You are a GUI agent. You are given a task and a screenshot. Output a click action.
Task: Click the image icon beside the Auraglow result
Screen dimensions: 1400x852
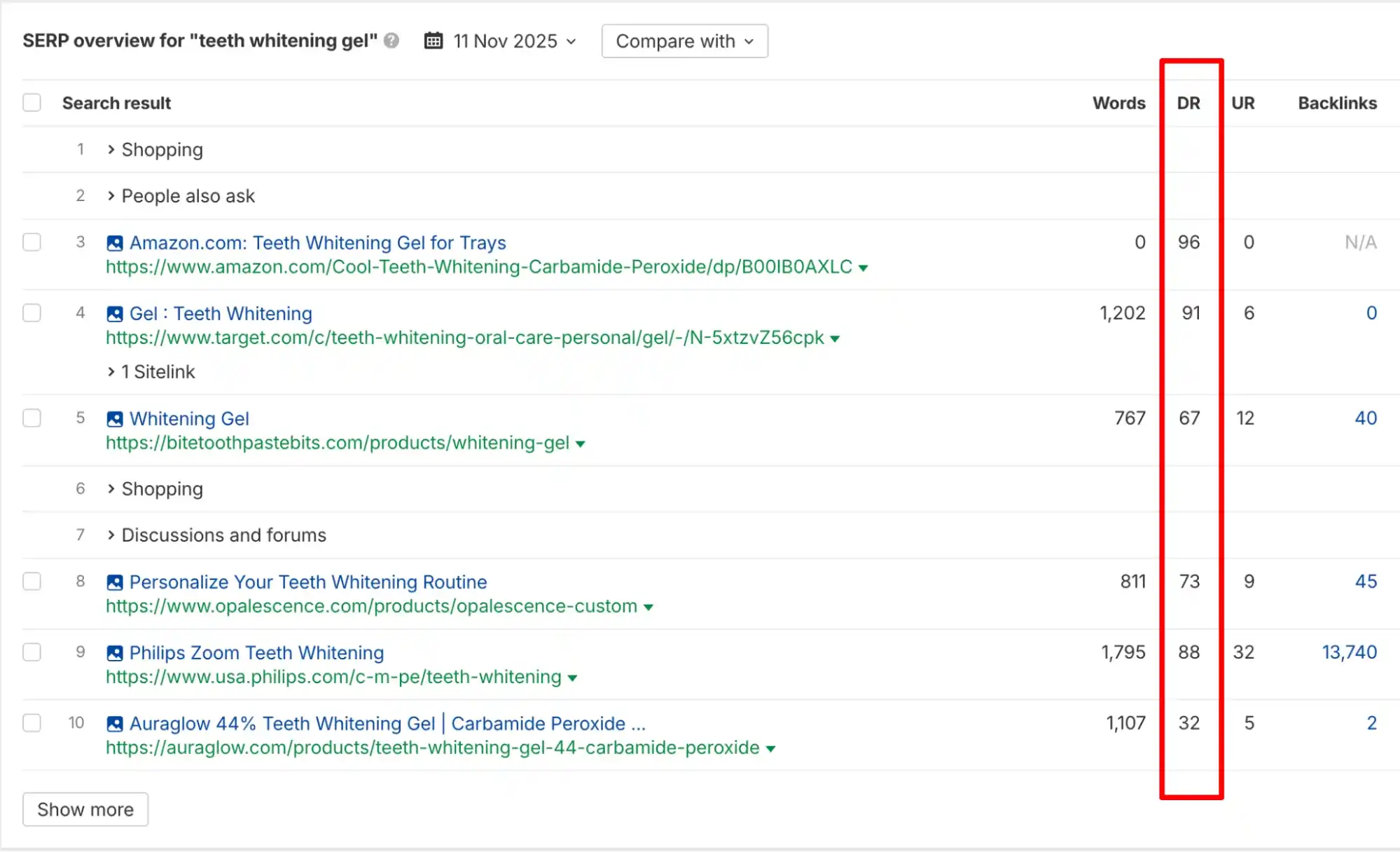[x=114, y=724]
